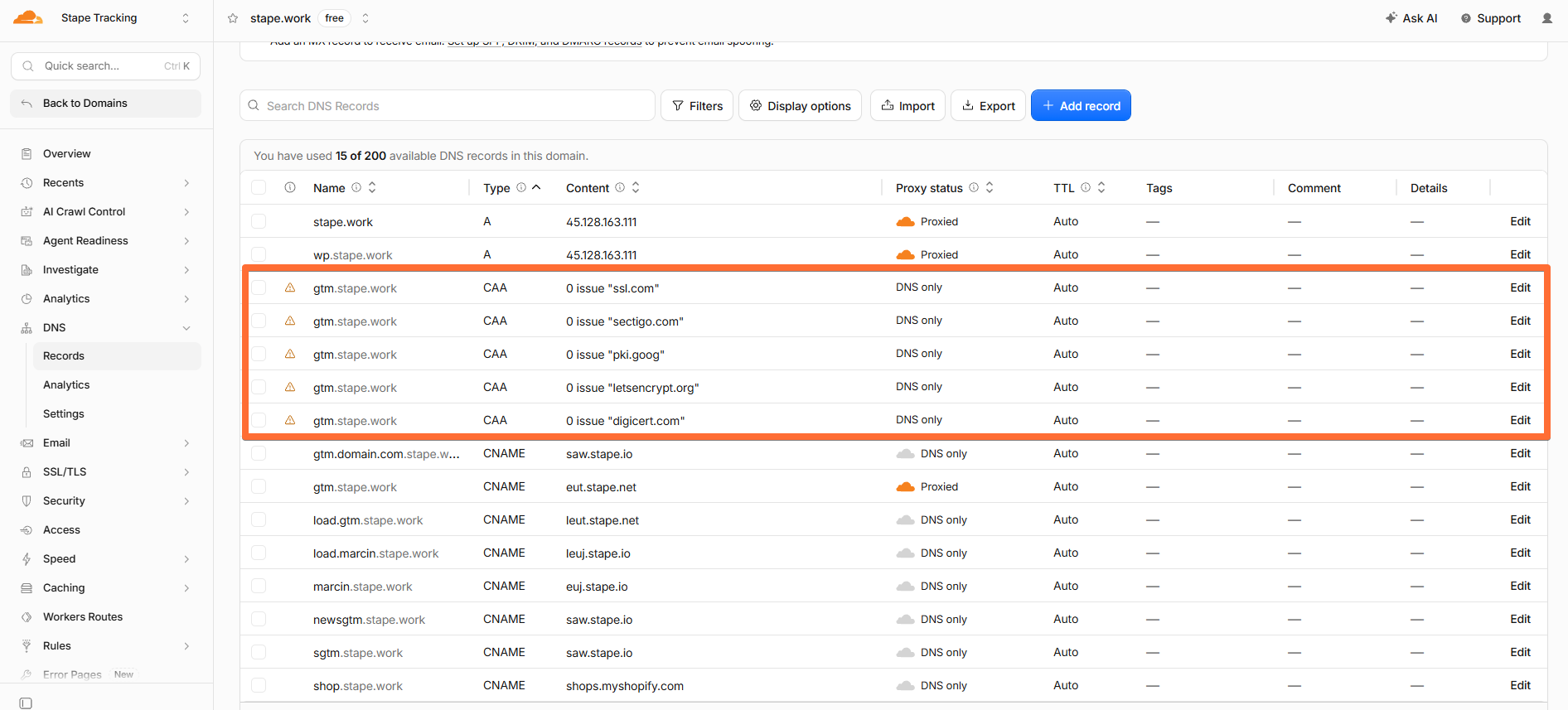Click the free plan badge
1568x710 pixels.
point(334,18)
